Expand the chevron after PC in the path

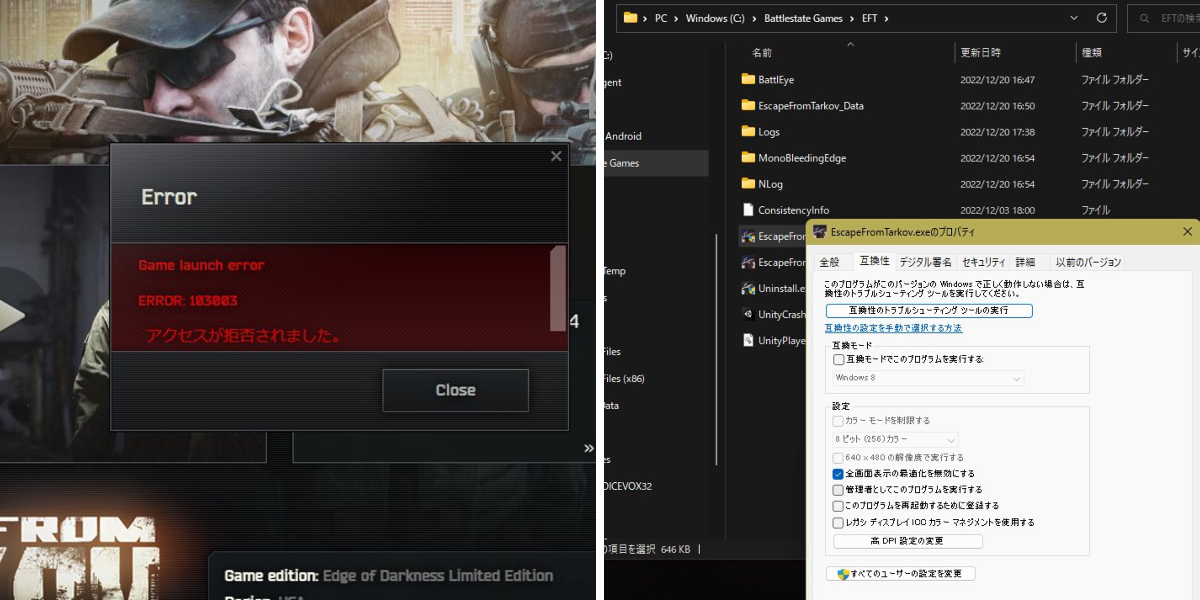click(x=676, y=18)
